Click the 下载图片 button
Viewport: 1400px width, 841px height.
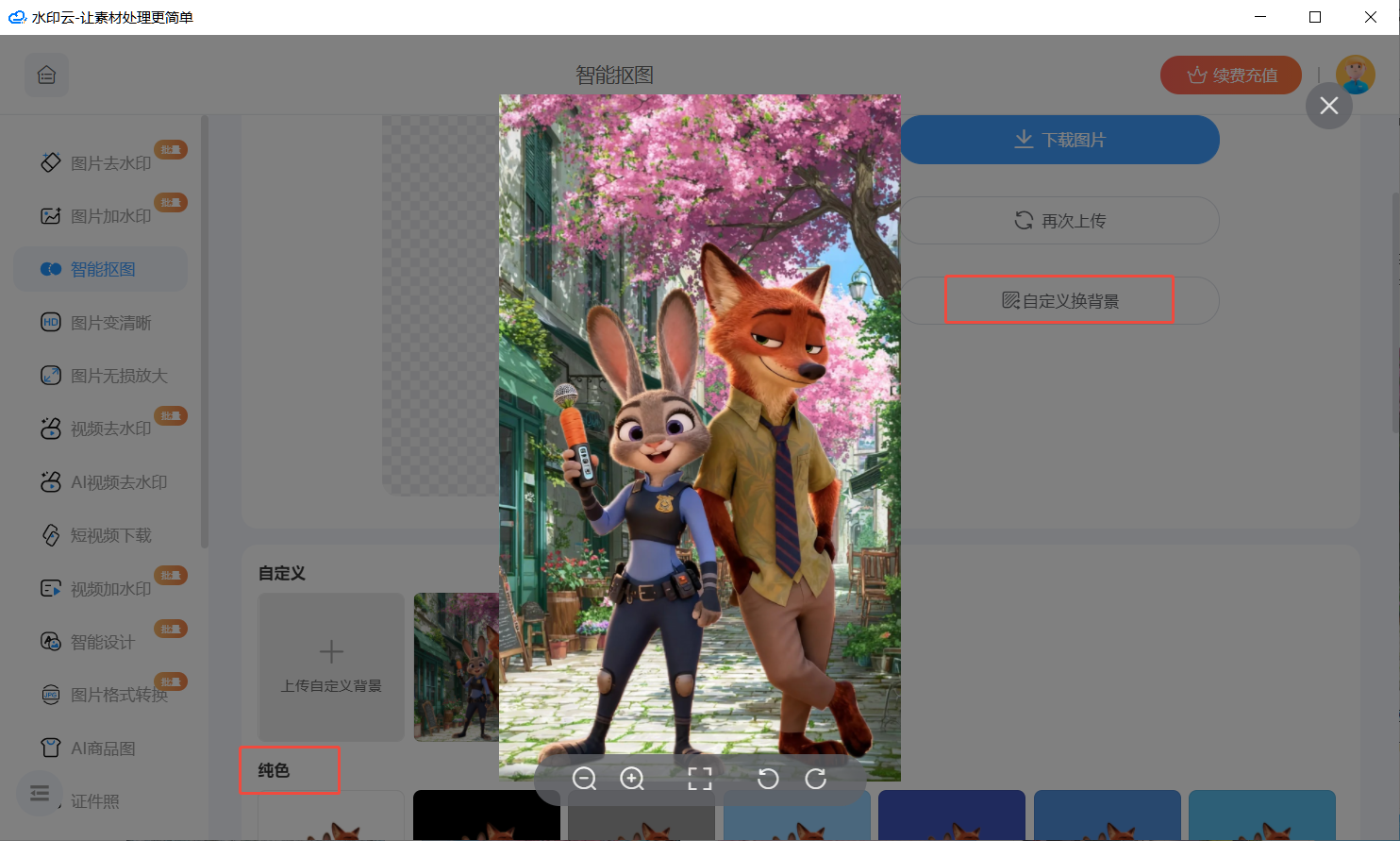tap(1059, 140)
